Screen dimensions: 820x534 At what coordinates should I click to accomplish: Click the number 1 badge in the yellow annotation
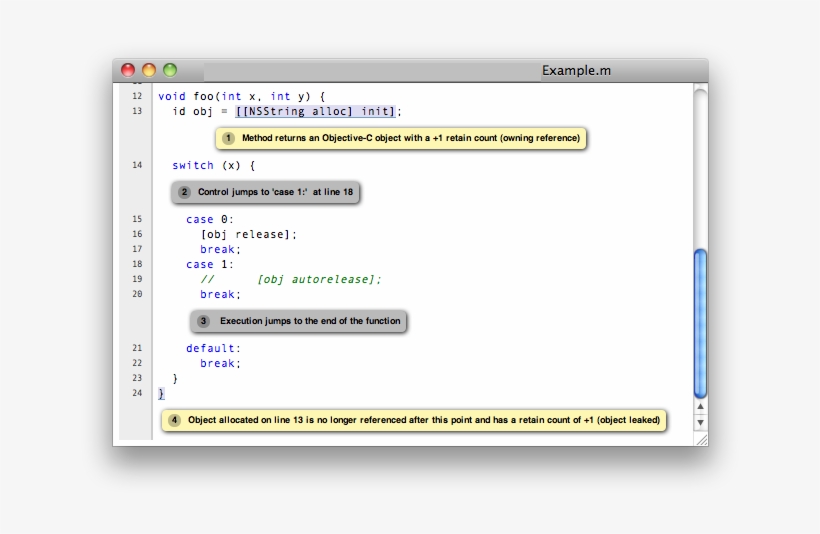click(x=229, y=138)
